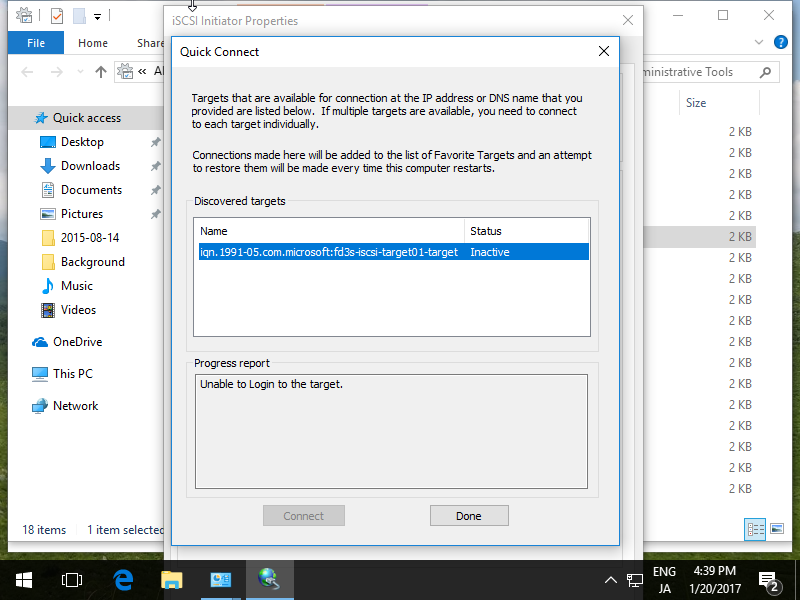
Task: Open the clock showing 4:39 PM
Action: 715,580
